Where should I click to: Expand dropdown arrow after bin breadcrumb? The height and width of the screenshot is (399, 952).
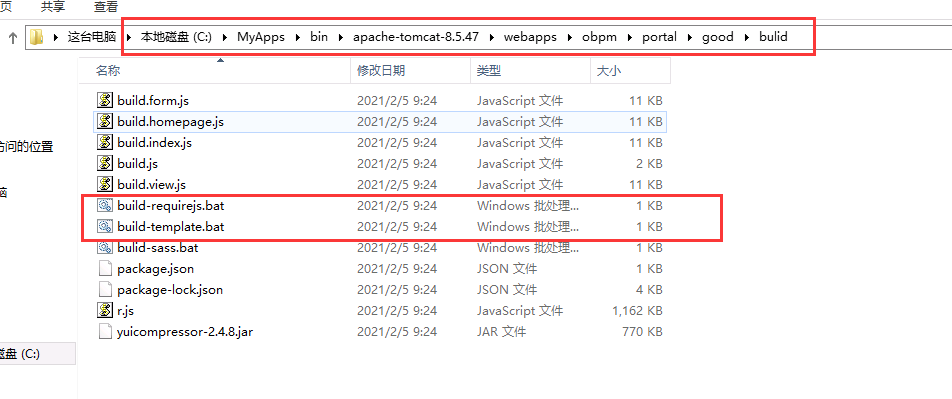click(341, 37)
